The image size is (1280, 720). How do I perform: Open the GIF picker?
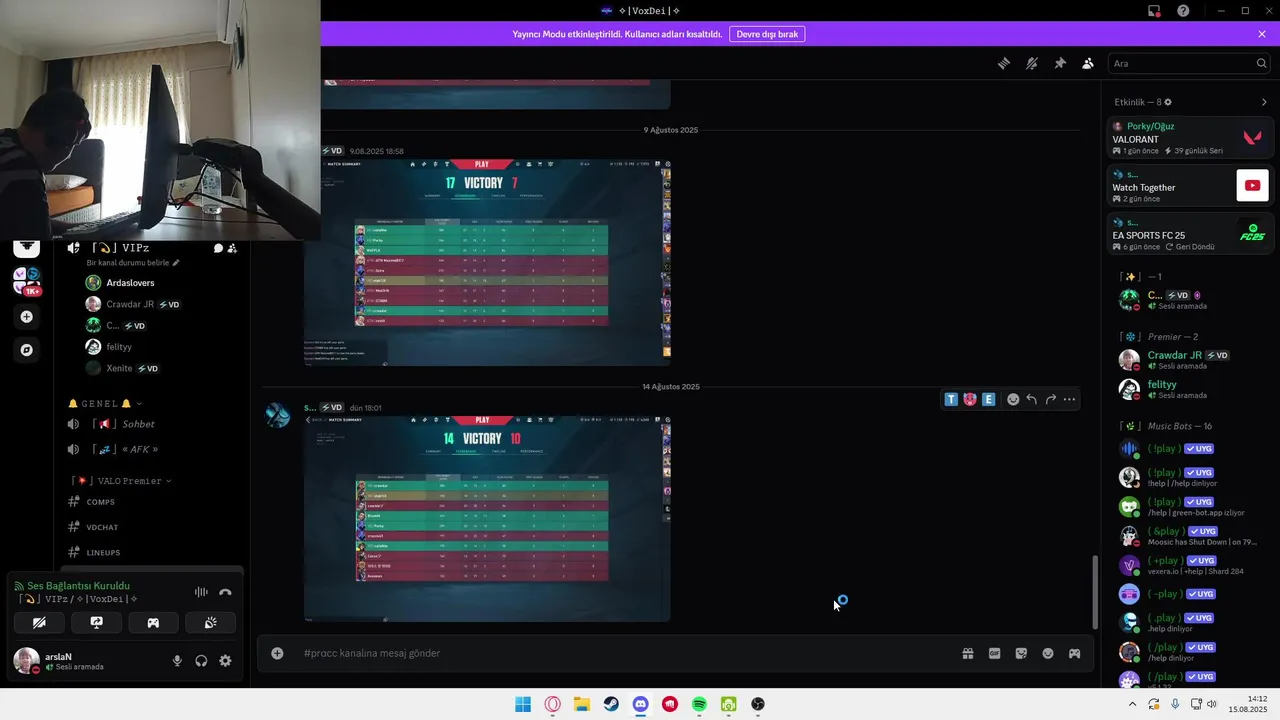(995, 653)
